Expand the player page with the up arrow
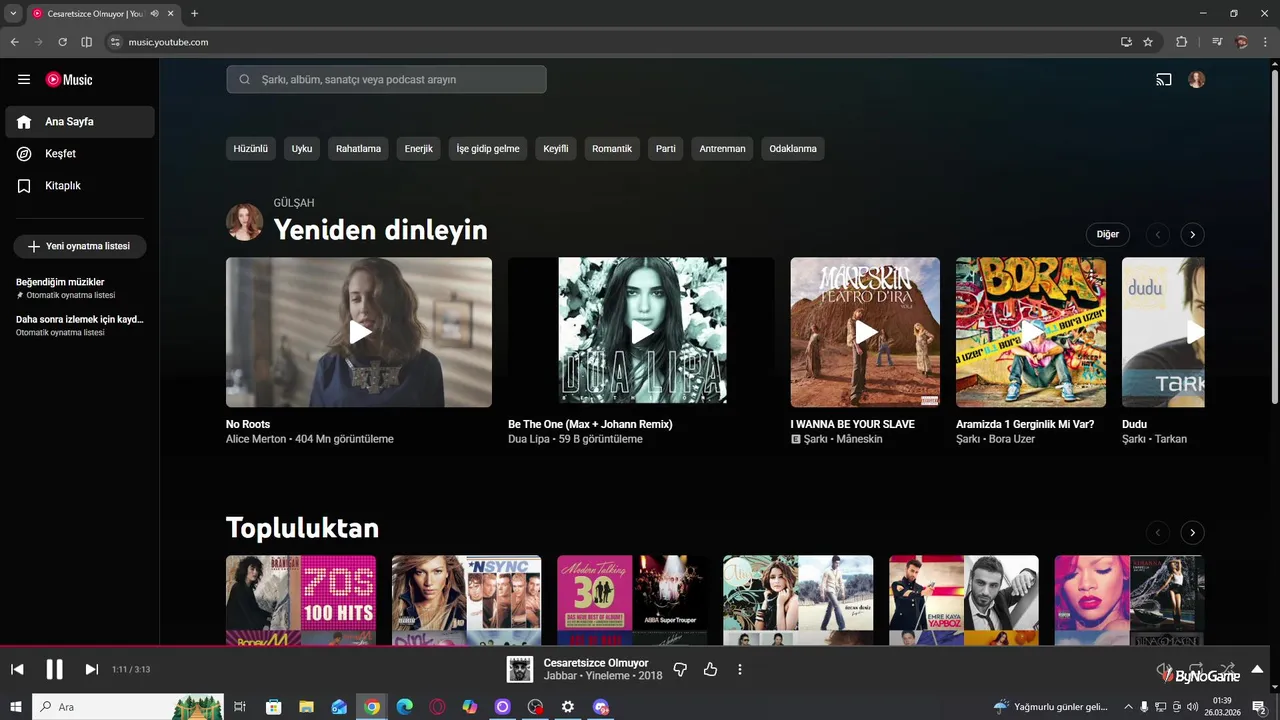Image resolution: width=1280 pixels, height=720 pixels. click(x=1257, y=669)
